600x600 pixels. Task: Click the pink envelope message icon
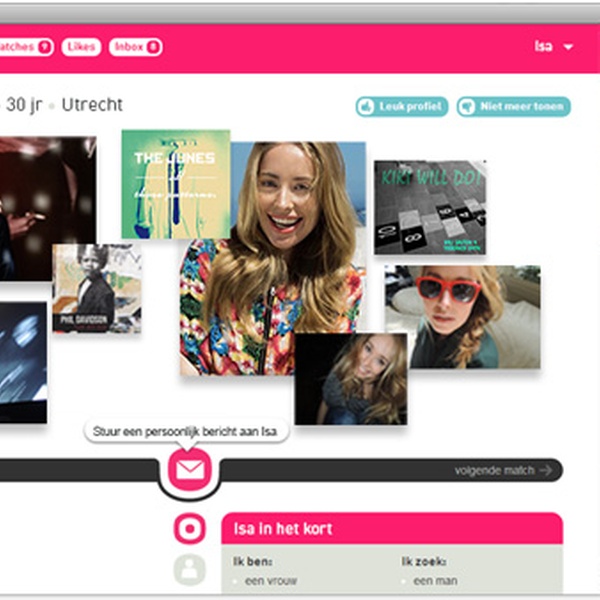(x=191, y=469)
